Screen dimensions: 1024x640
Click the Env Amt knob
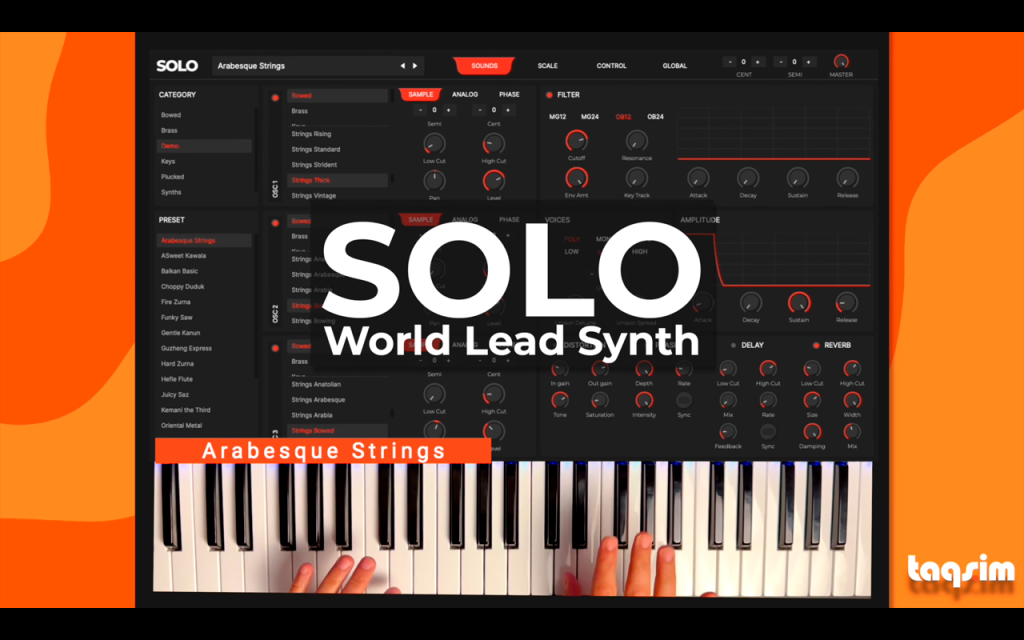pyautogui.click(x=576, y=178)
